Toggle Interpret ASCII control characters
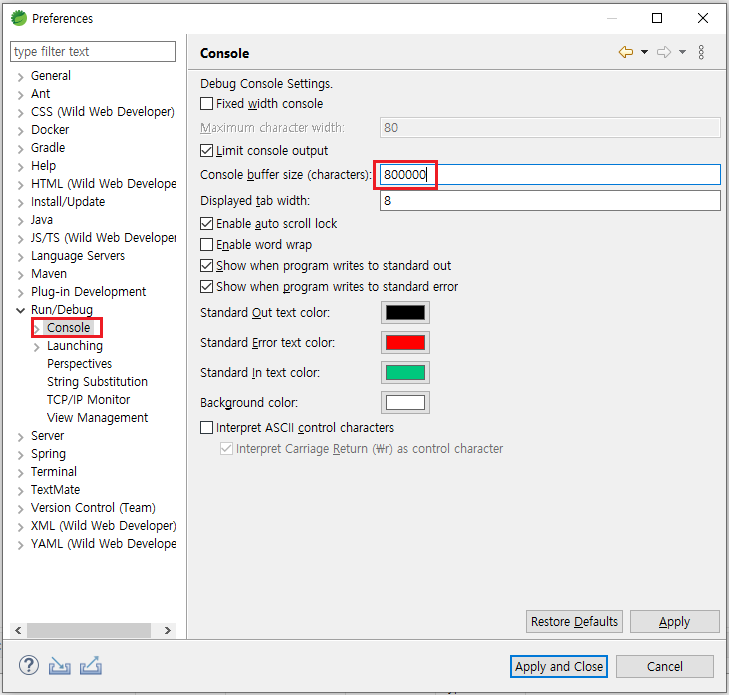The height and width of the screenshot is (695, 729). pos(207,428)
